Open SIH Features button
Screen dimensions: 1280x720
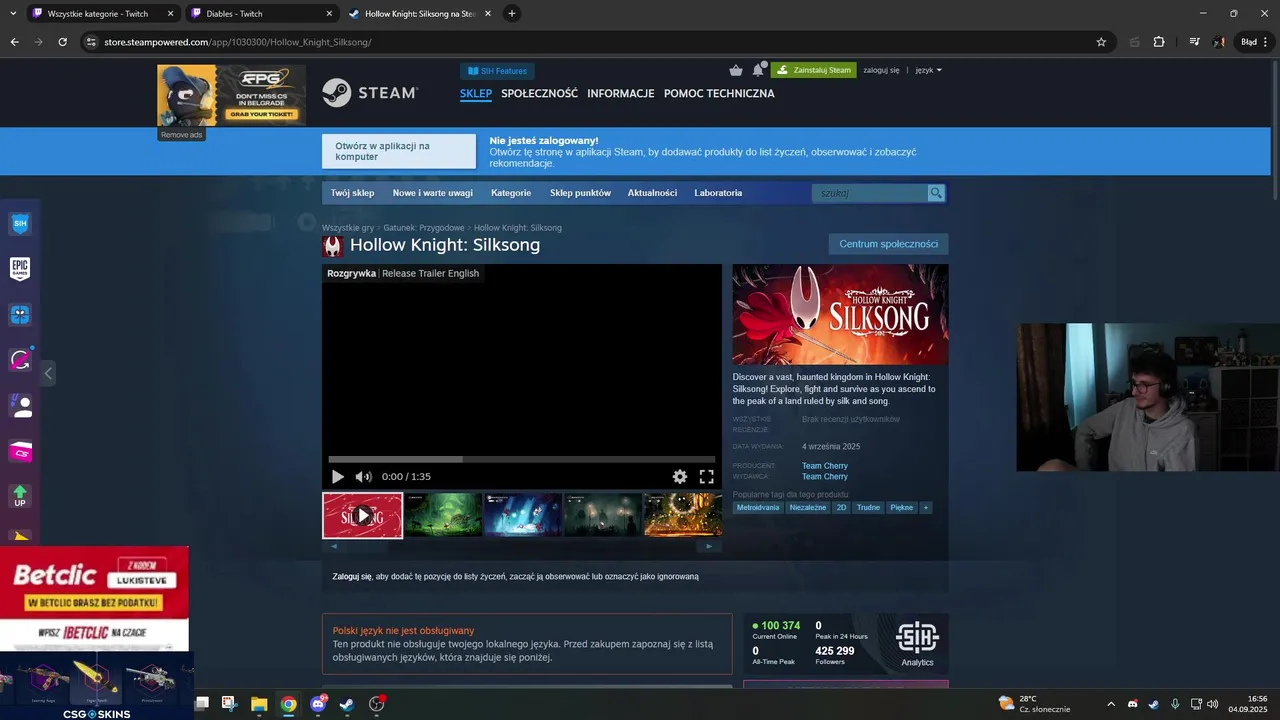pyautogui.click(x=497, y=71)
